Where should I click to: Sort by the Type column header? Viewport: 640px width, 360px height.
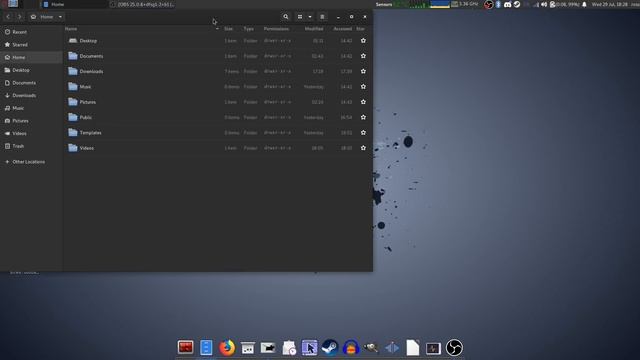tap(249, 29)
